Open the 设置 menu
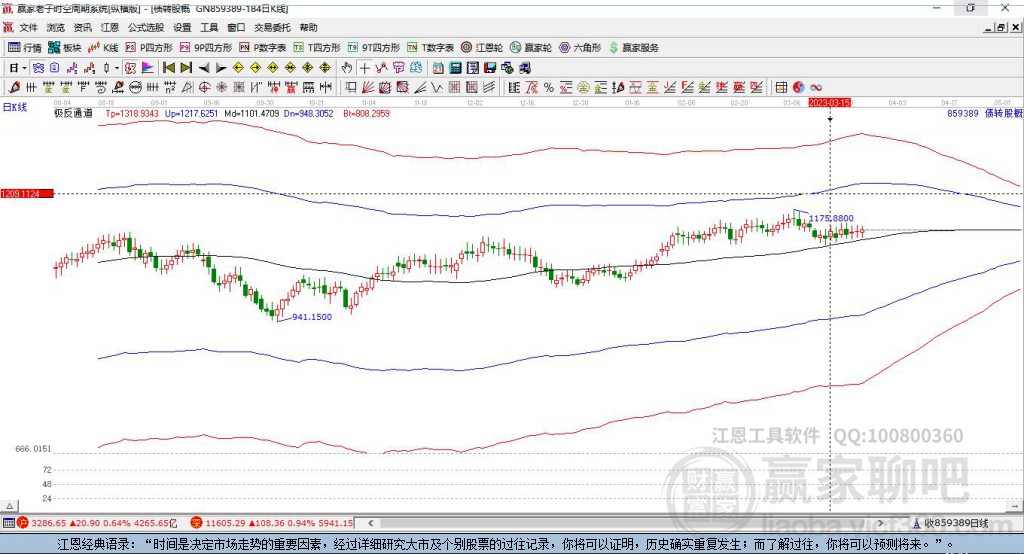 point(182,27)
